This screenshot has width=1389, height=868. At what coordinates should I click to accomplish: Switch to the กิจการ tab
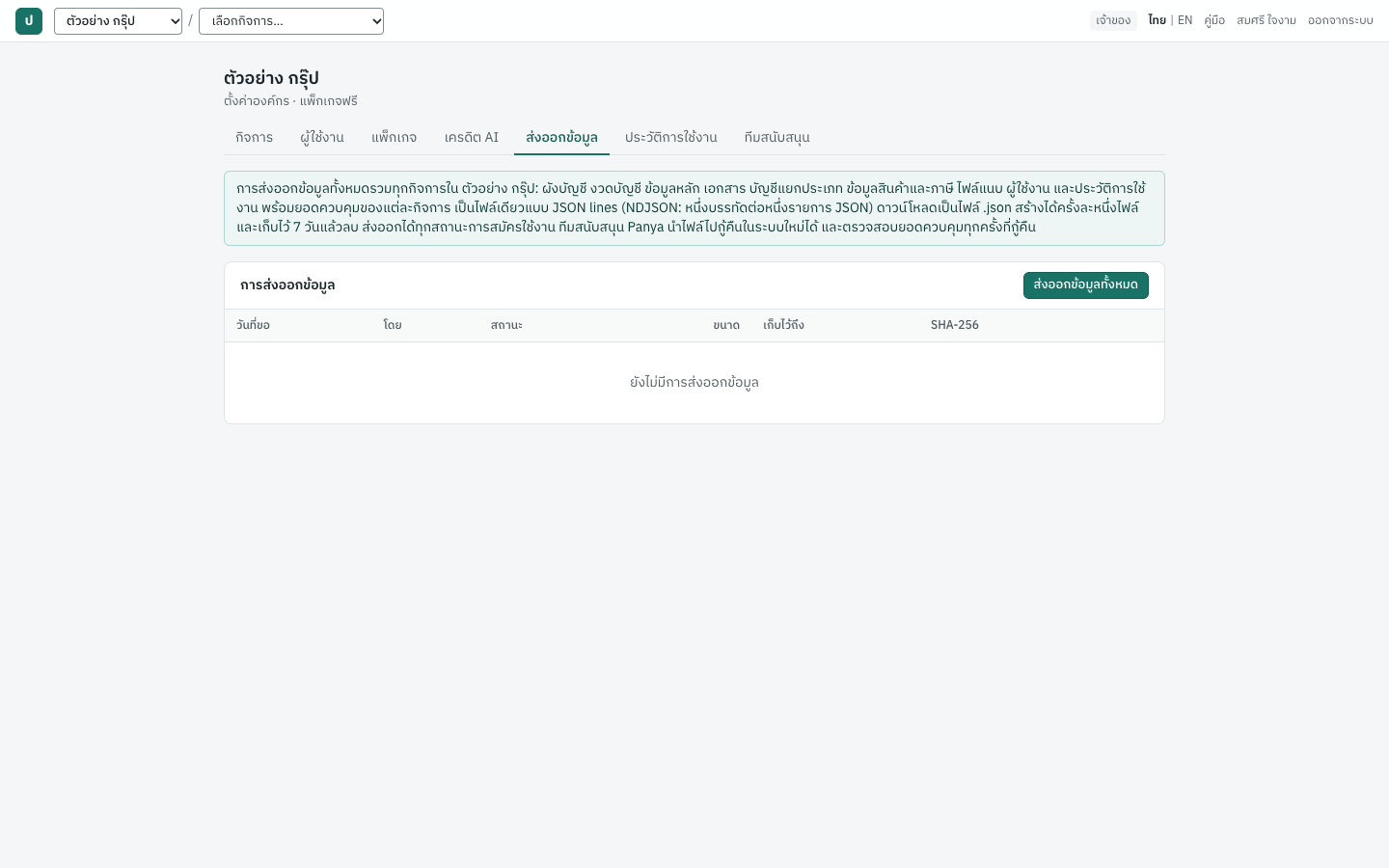(254, 138)
